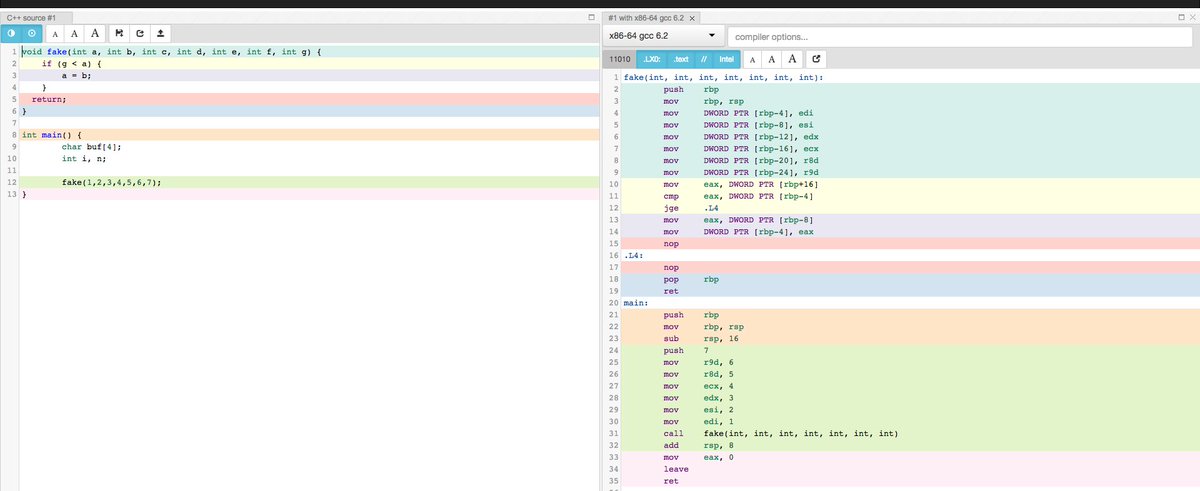The height and width of the screenshot is (491, 1200).
Task: Maximize the C++ source pane
Action: click(x=592, y=18)
